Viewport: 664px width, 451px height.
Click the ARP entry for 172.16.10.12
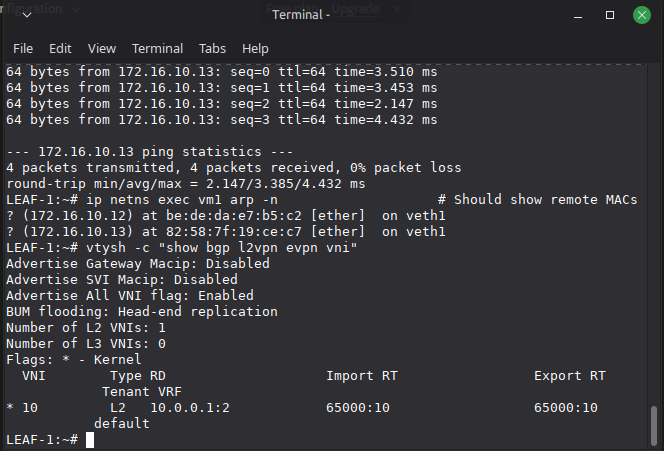coord(226,216)
